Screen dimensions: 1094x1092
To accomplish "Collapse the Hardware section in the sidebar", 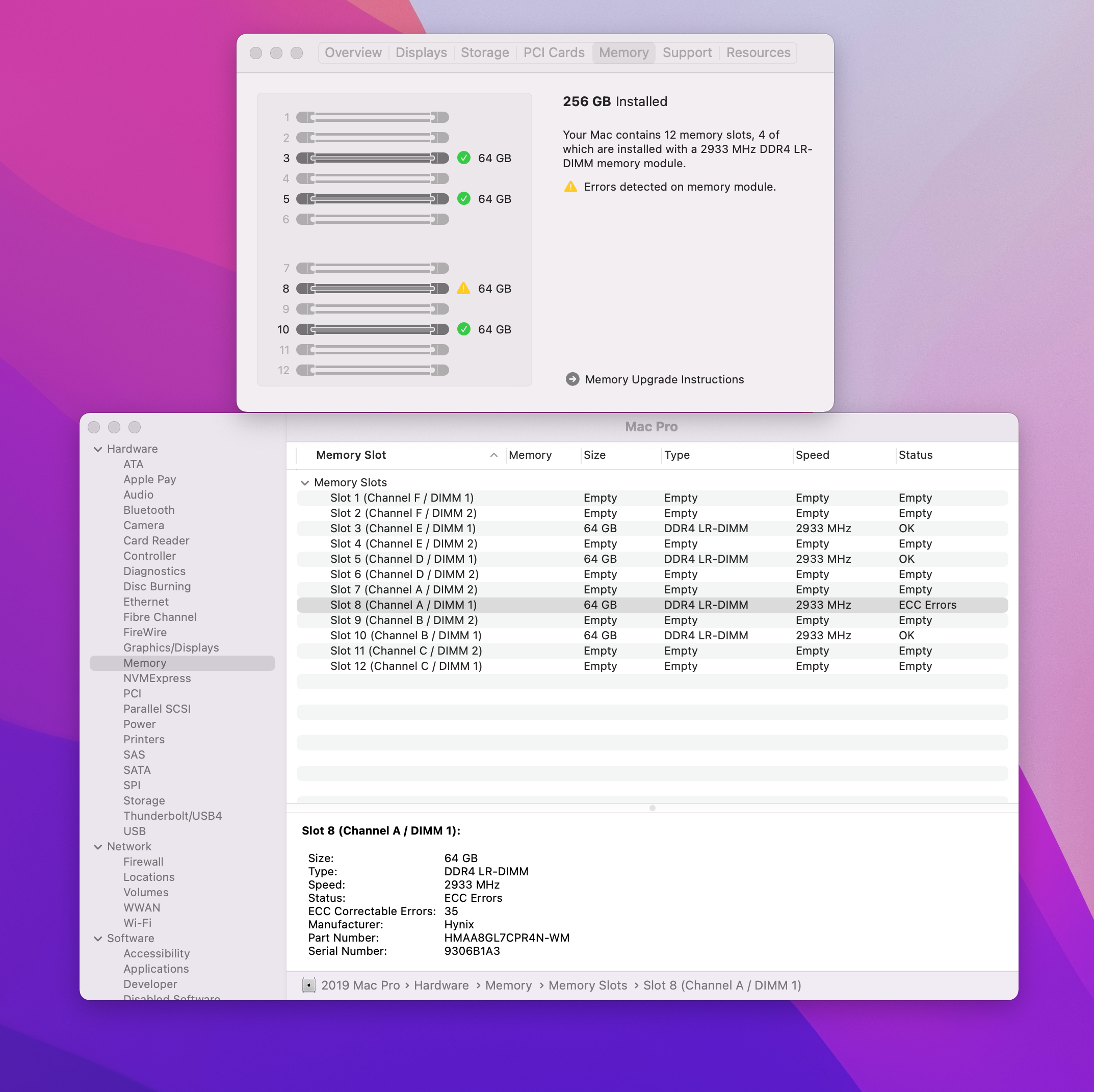I will [x=98, y=449].
